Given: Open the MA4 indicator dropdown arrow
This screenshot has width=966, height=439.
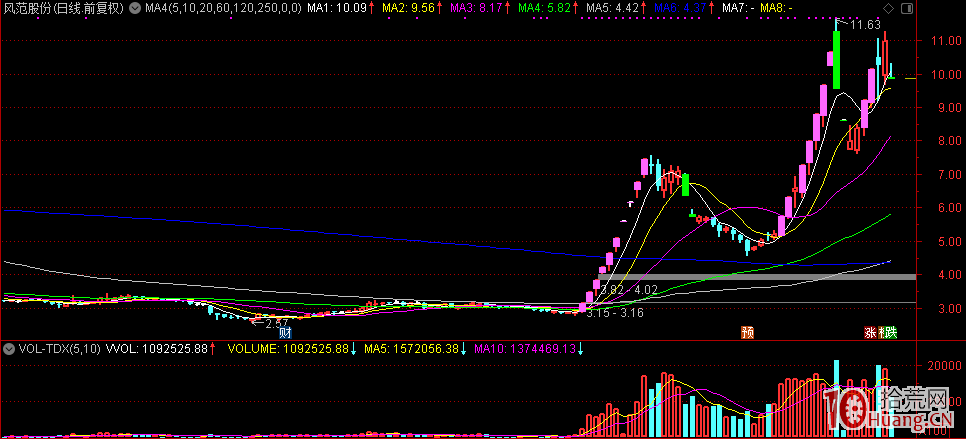Looking at the screenshot, I should click(136, 9).
